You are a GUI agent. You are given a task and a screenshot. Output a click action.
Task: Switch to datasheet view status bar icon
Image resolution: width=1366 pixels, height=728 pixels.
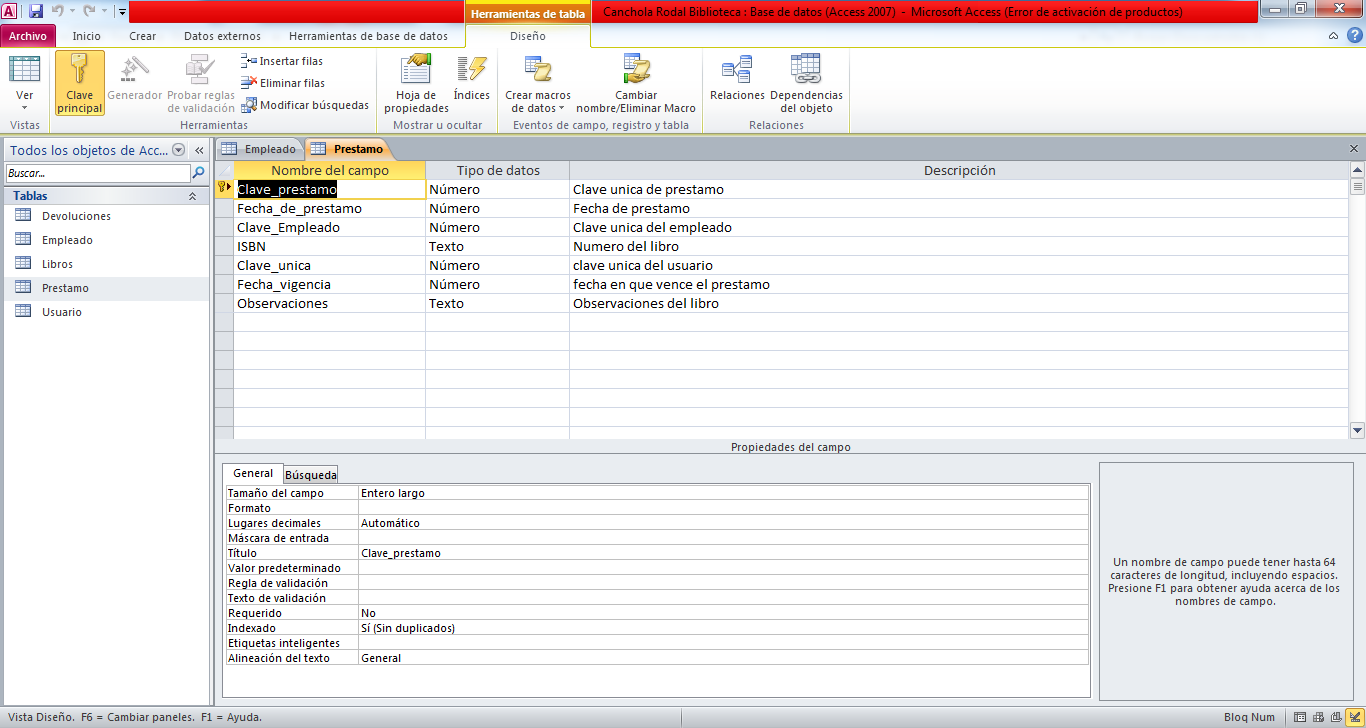[x=1300, y=717]
